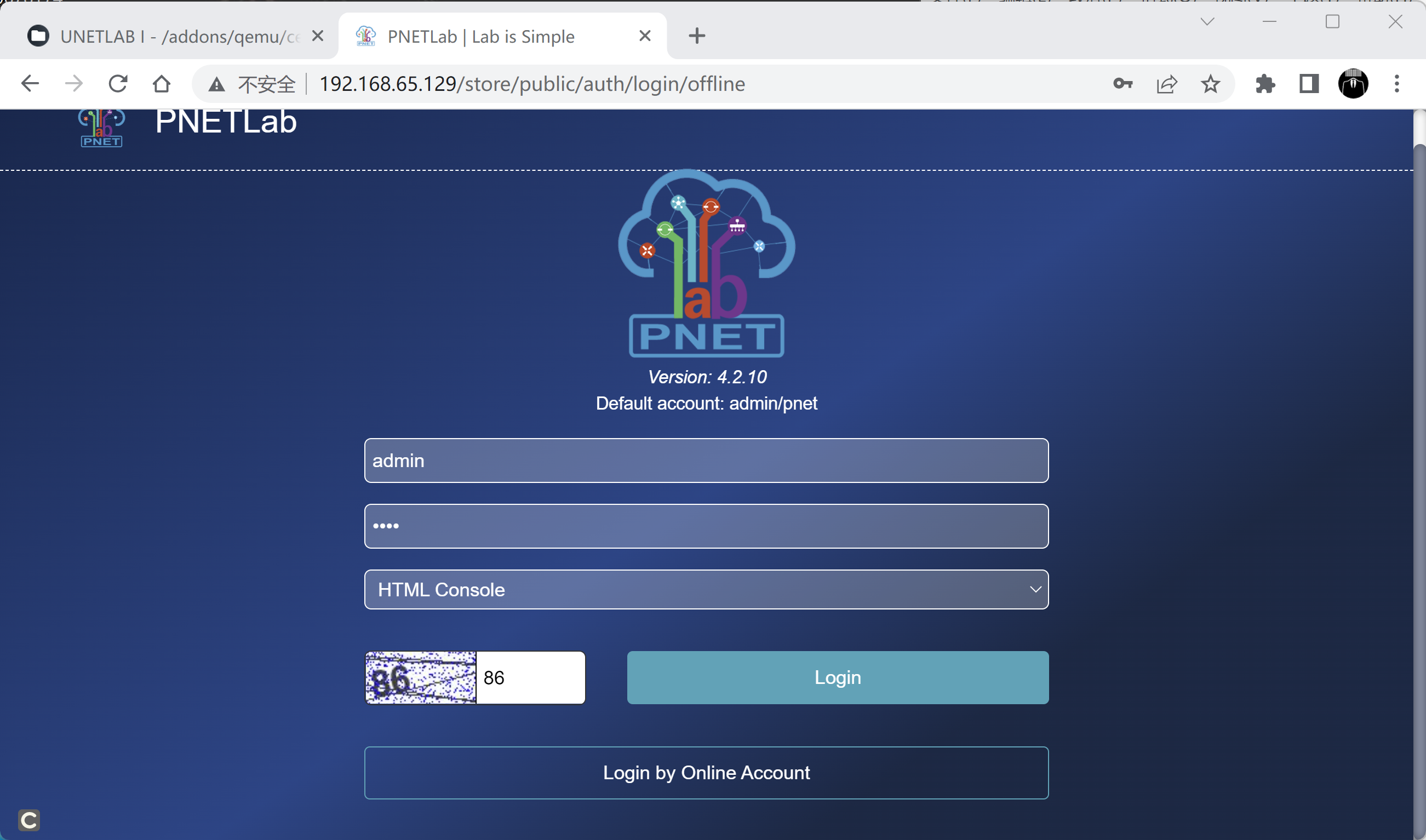1426x840 pixels.
Task: Close the PNETLab tab
Action: [645, 36]
